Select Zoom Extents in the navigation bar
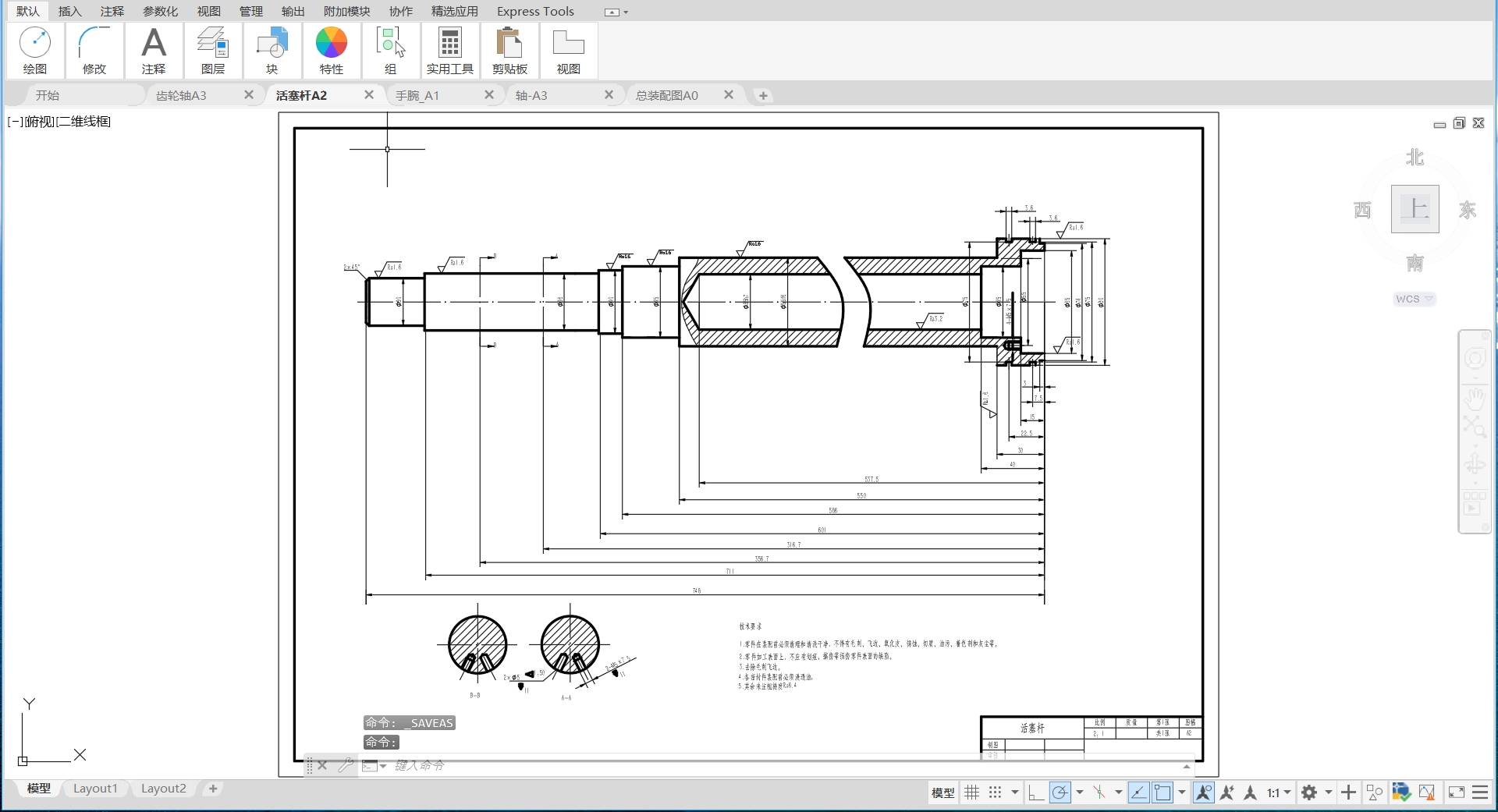 tap(1475, 426)
